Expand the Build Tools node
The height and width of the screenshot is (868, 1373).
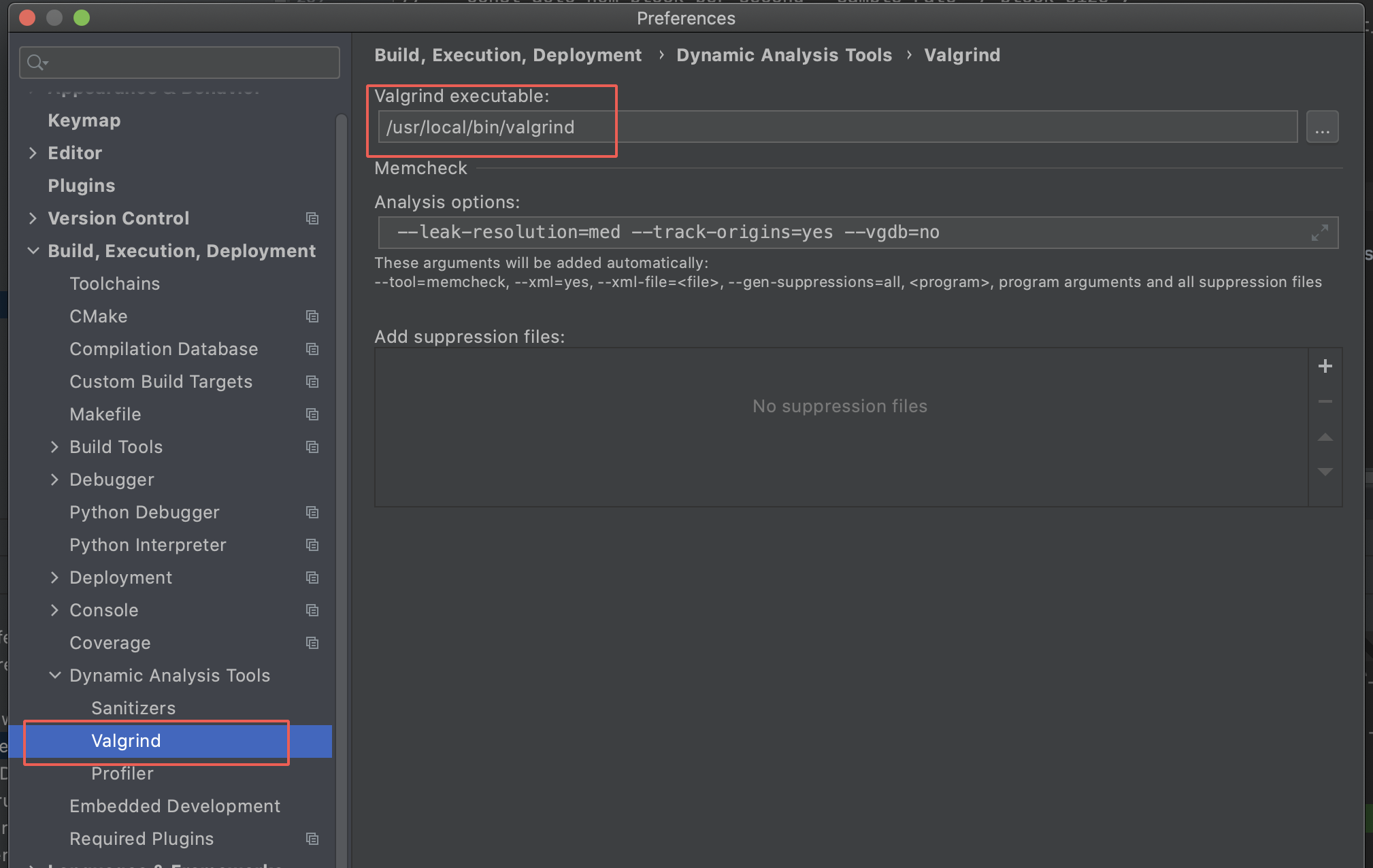click(54, 447)
